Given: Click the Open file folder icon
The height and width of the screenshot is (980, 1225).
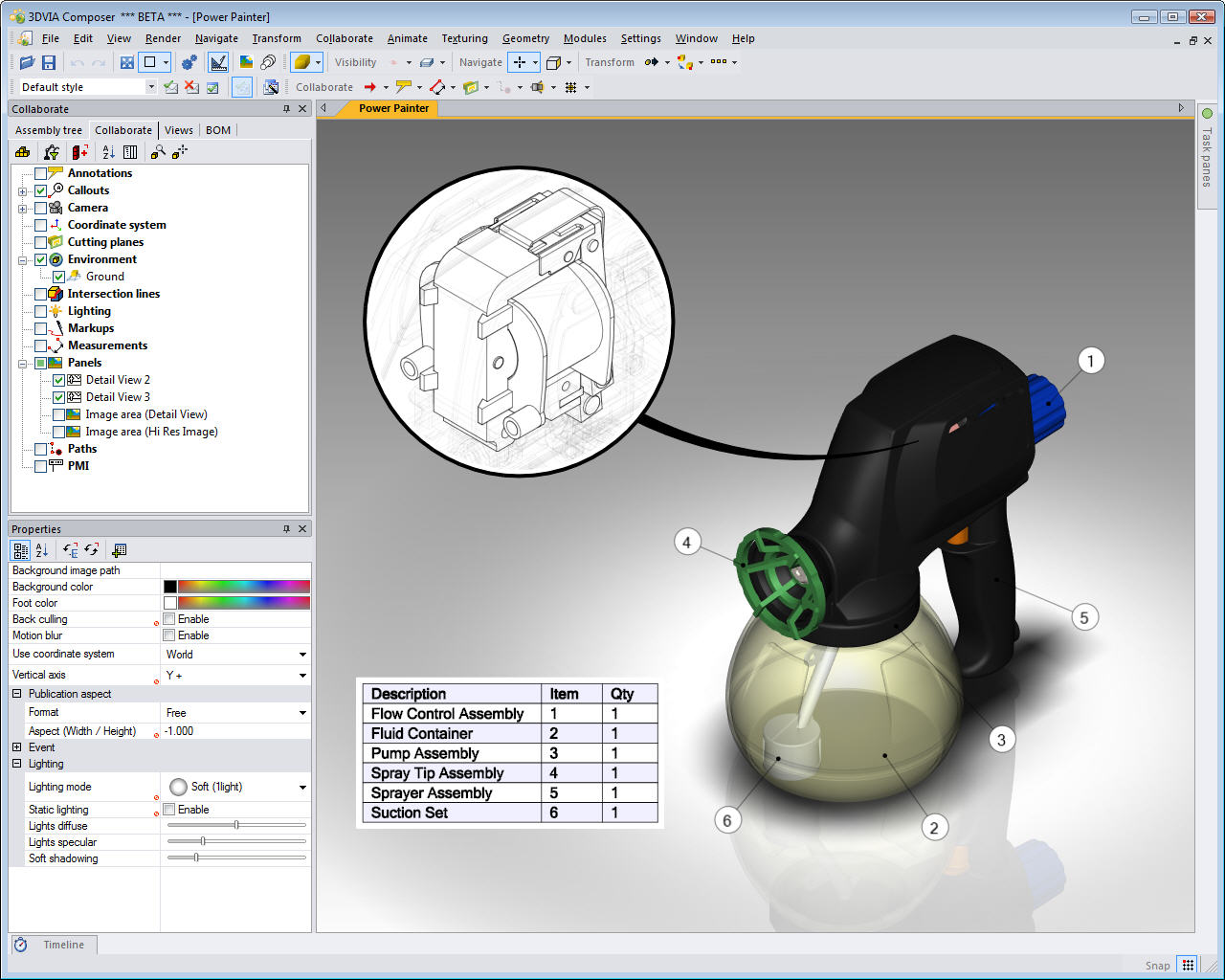Looking at the screenshot, I should click(27, 62).
